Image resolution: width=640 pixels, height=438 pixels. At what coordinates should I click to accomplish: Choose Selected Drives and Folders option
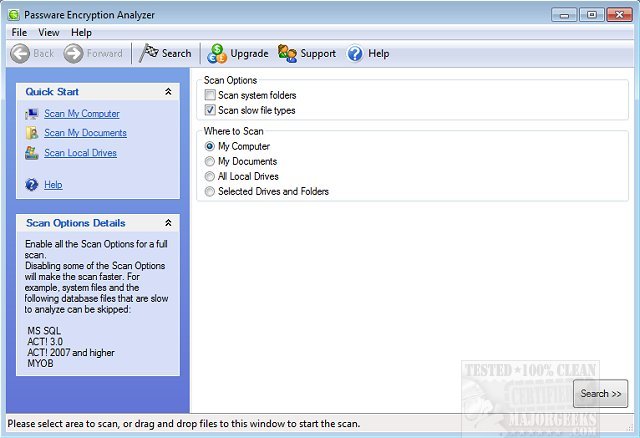point(209,191)
